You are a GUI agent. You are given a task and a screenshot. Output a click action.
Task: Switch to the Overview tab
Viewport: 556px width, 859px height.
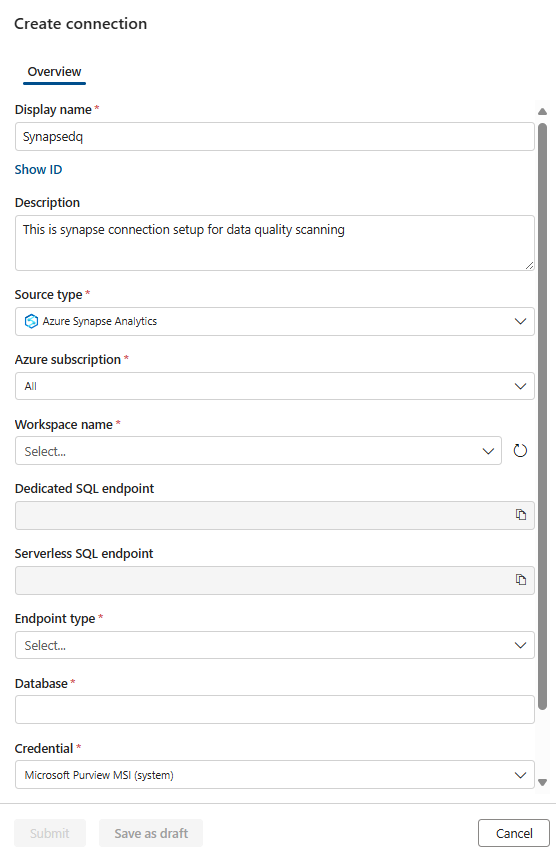[54, 72]
